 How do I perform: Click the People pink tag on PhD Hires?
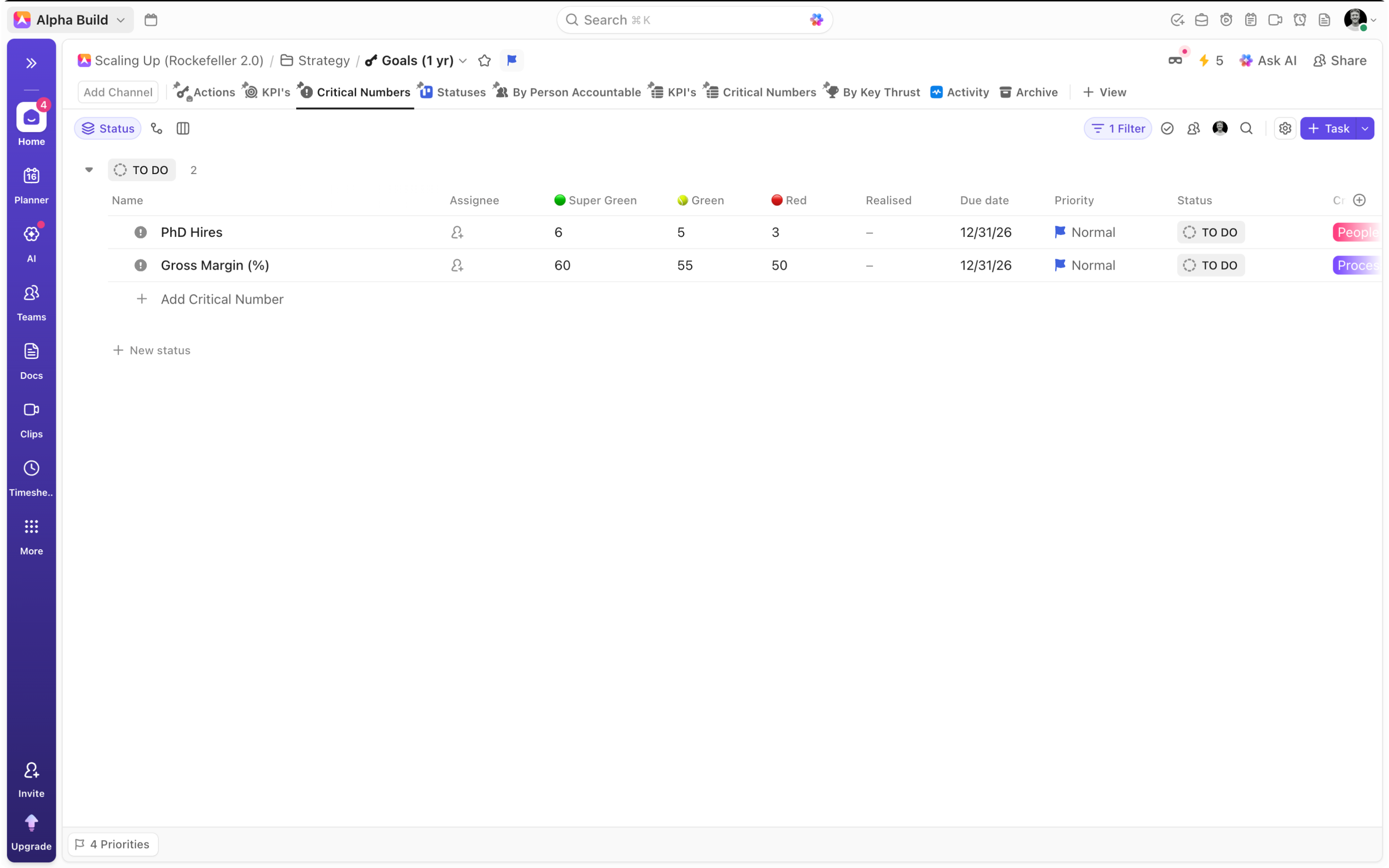[x=1356, y=233]
